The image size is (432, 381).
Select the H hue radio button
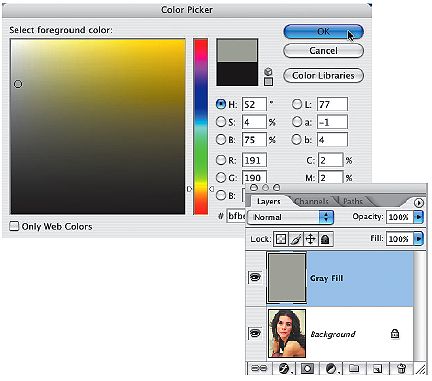221,104
